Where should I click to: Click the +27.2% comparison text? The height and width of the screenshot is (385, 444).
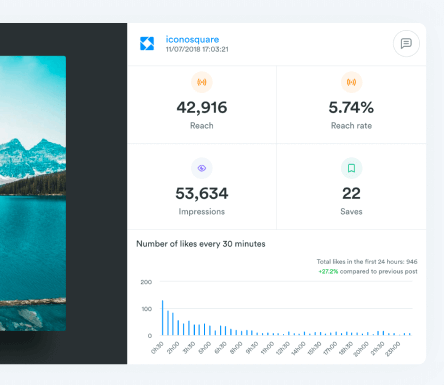pyautogui.click(x=328, y=271)
